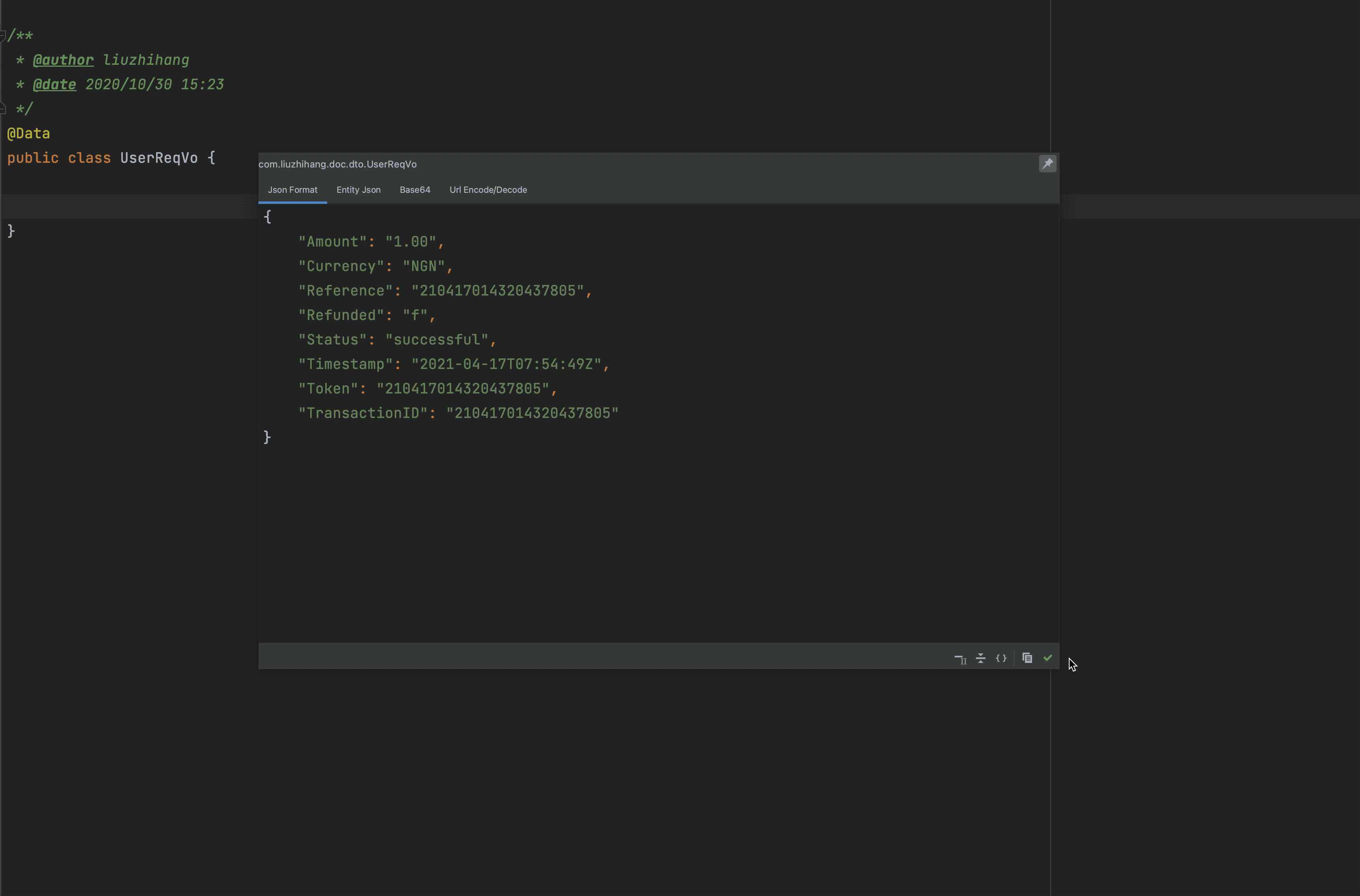Image resolution: width=1360 pixels, height=896 pixels.
Task: Click the date 2020/10/30 15:23
Action: point(154,85)
